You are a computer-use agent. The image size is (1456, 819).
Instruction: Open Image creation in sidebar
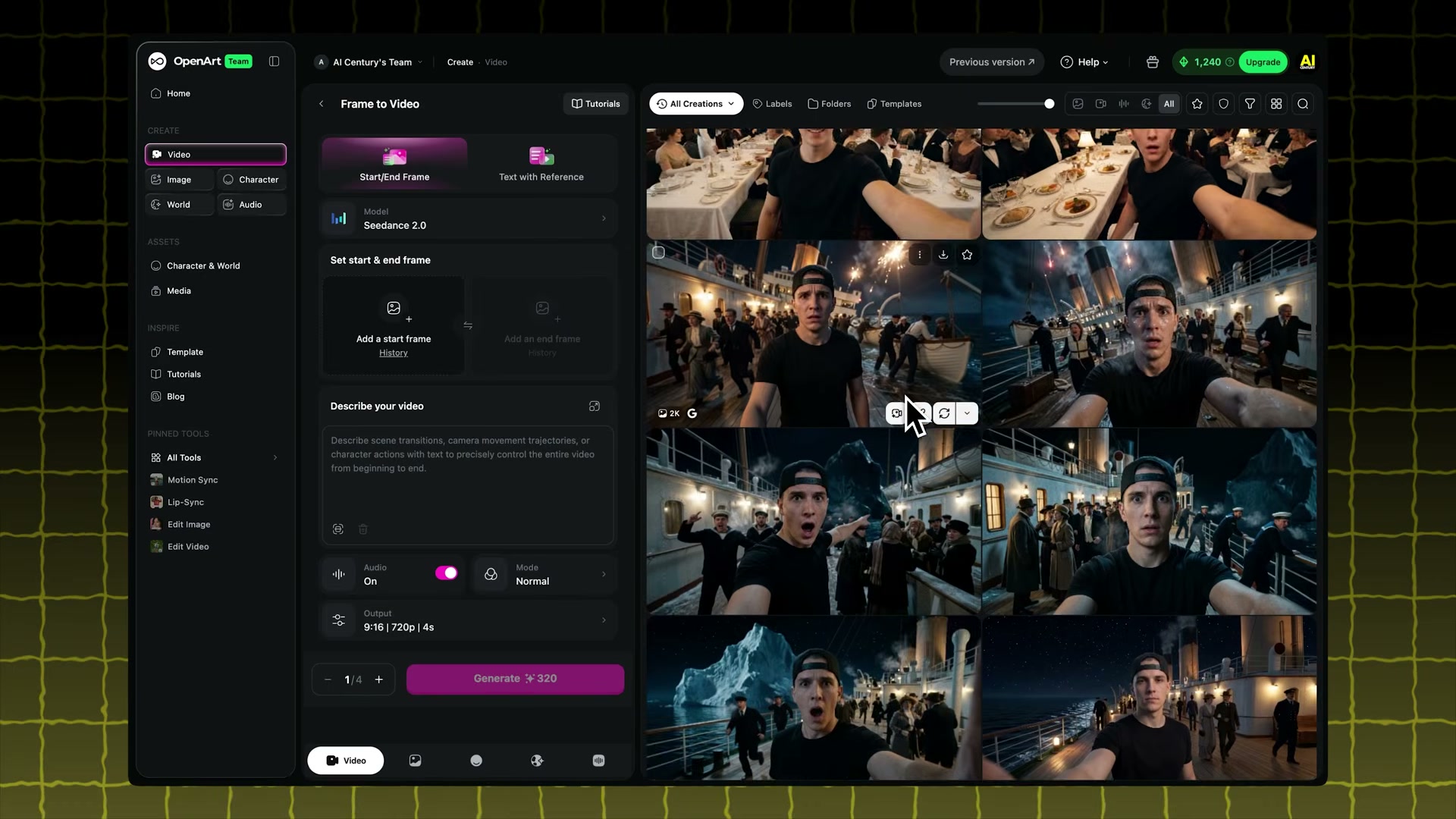point(179,180)
